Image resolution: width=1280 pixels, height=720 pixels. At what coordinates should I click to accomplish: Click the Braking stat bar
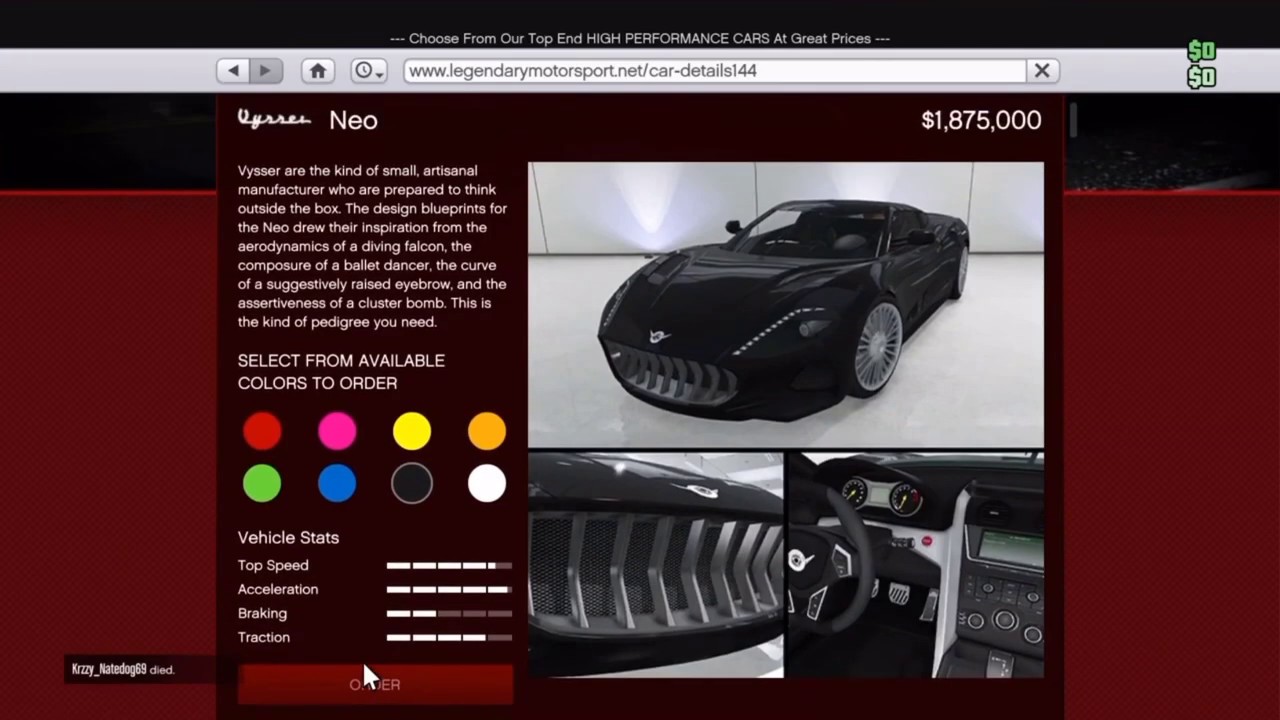(x=449, y=613)
